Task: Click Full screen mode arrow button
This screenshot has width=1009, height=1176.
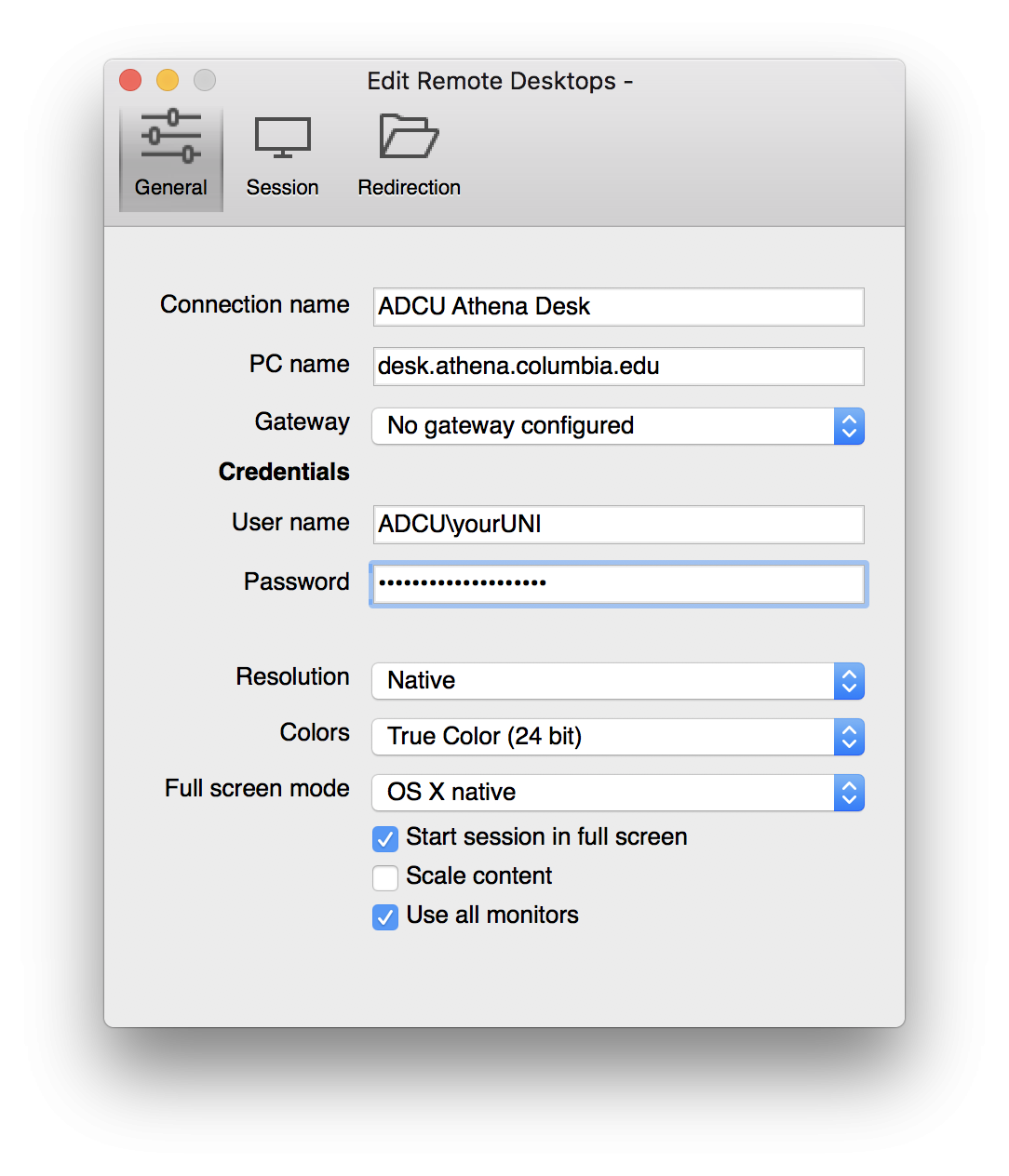Action: (x=849, y=793)
